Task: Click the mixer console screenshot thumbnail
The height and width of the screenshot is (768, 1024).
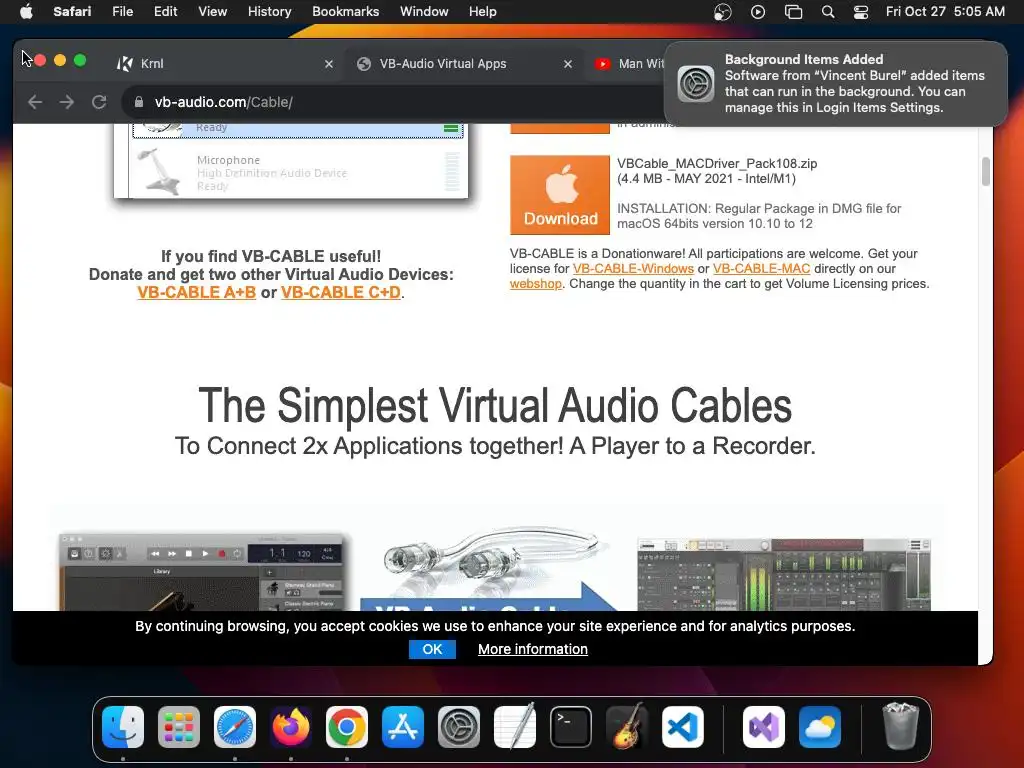Action: point(784,575)
